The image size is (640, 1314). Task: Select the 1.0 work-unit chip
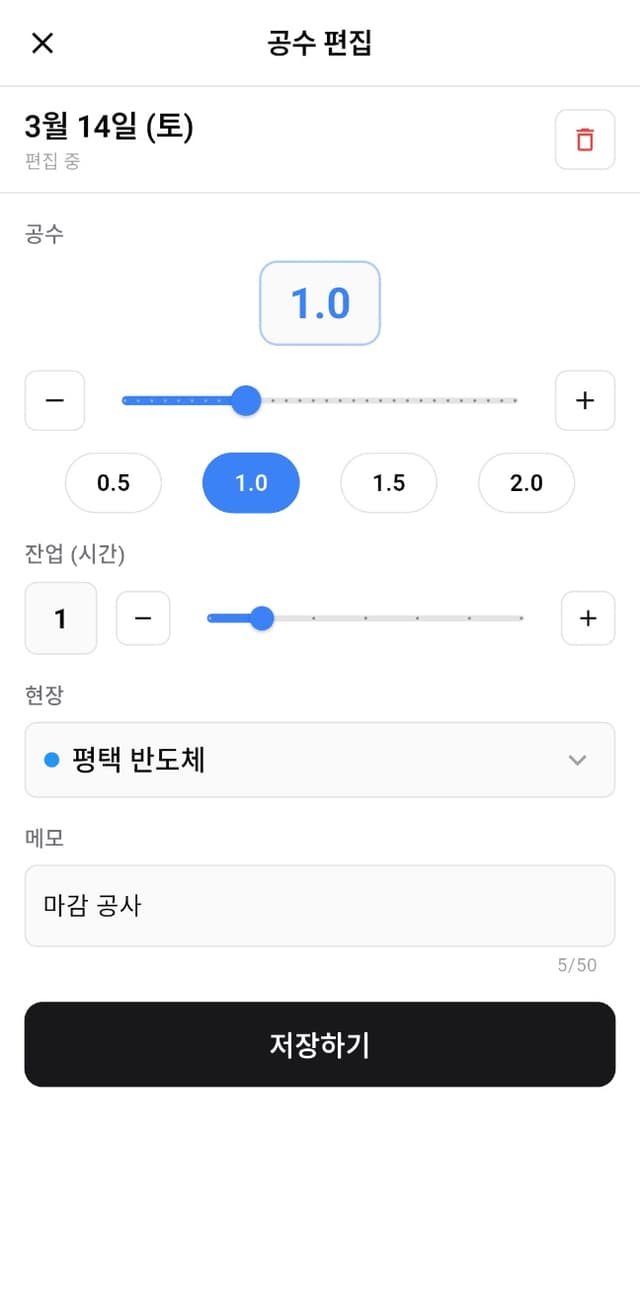pos(250,483)
